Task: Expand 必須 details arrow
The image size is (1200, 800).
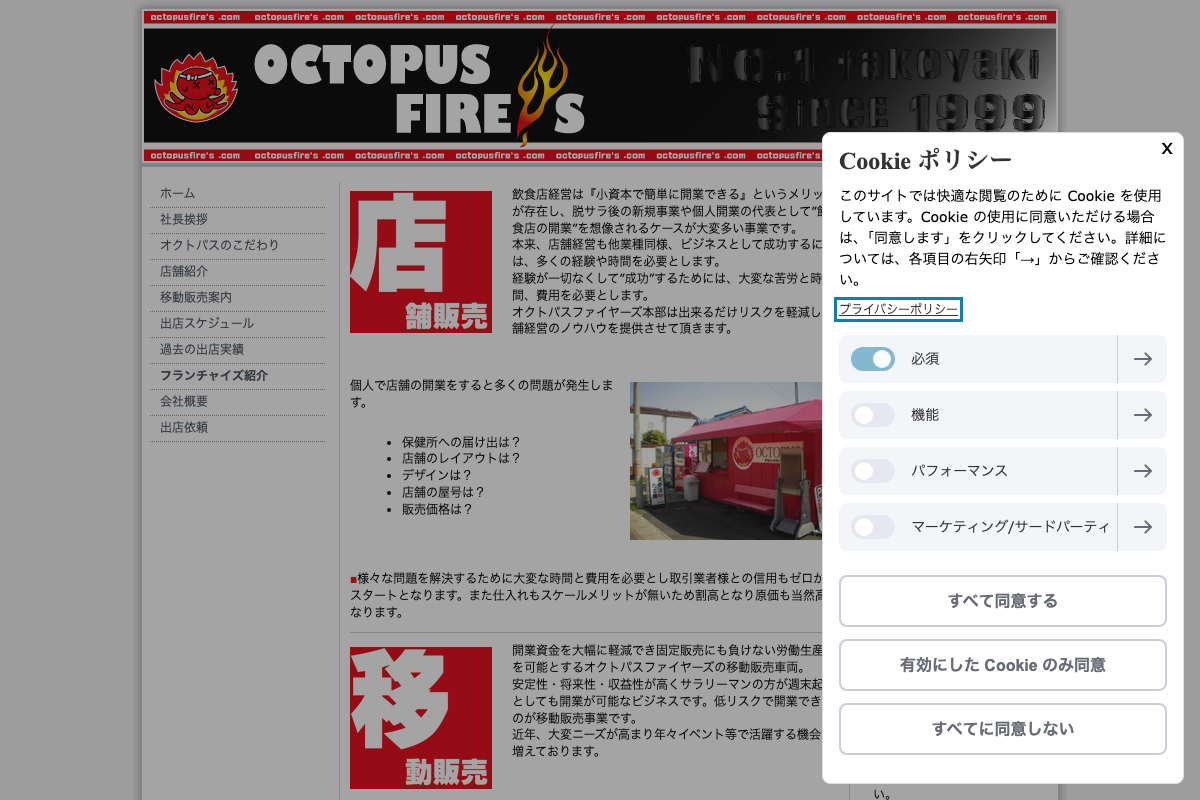Action: pos(1142,359)
